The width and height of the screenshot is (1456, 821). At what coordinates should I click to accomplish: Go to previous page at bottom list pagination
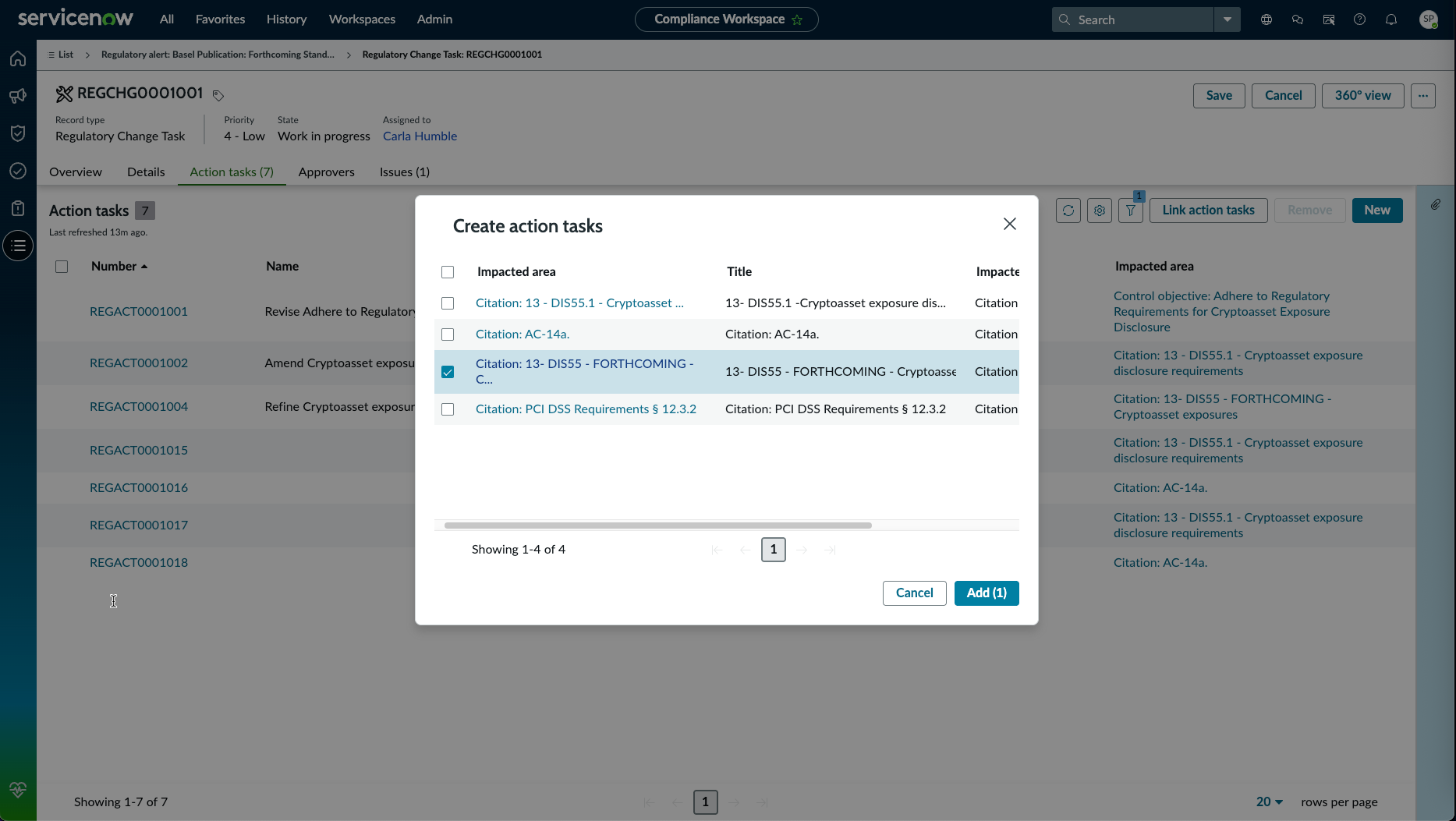click(x=677, y=802)
